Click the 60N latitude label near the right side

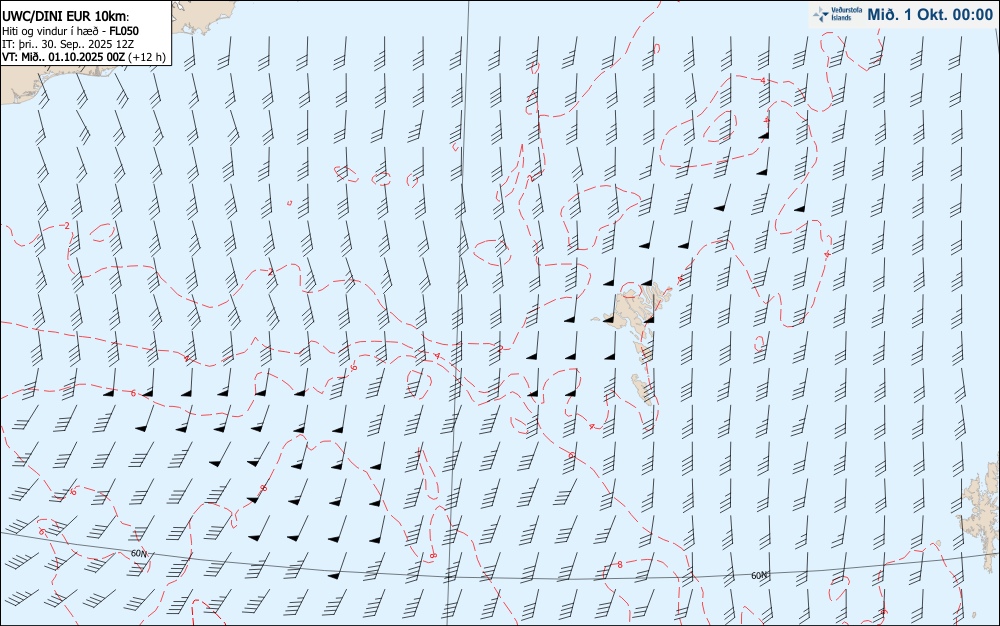[759, 576]
